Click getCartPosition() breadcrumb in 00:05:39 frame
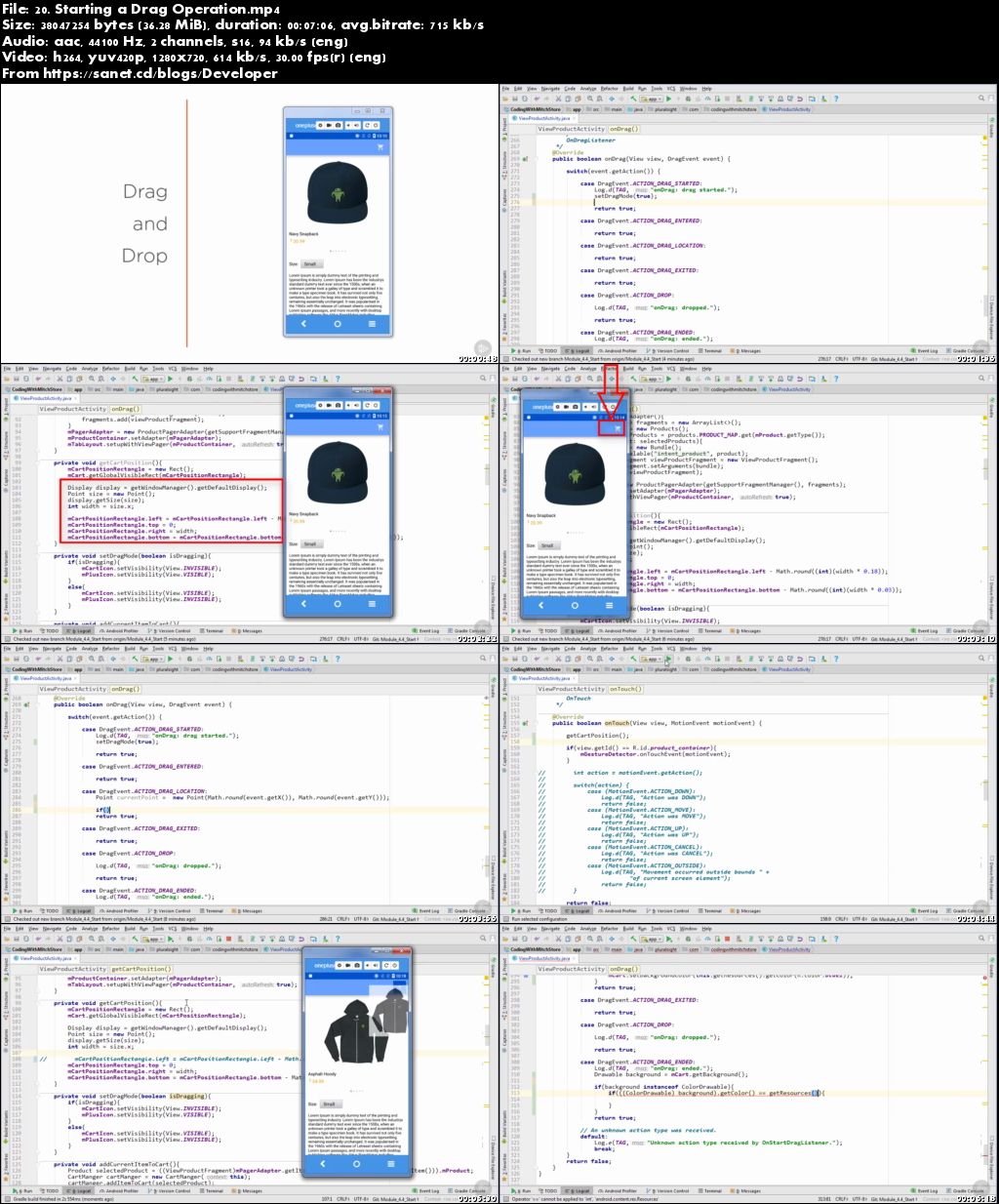This screenshot has width=999, height=1204. click(141, 969)
